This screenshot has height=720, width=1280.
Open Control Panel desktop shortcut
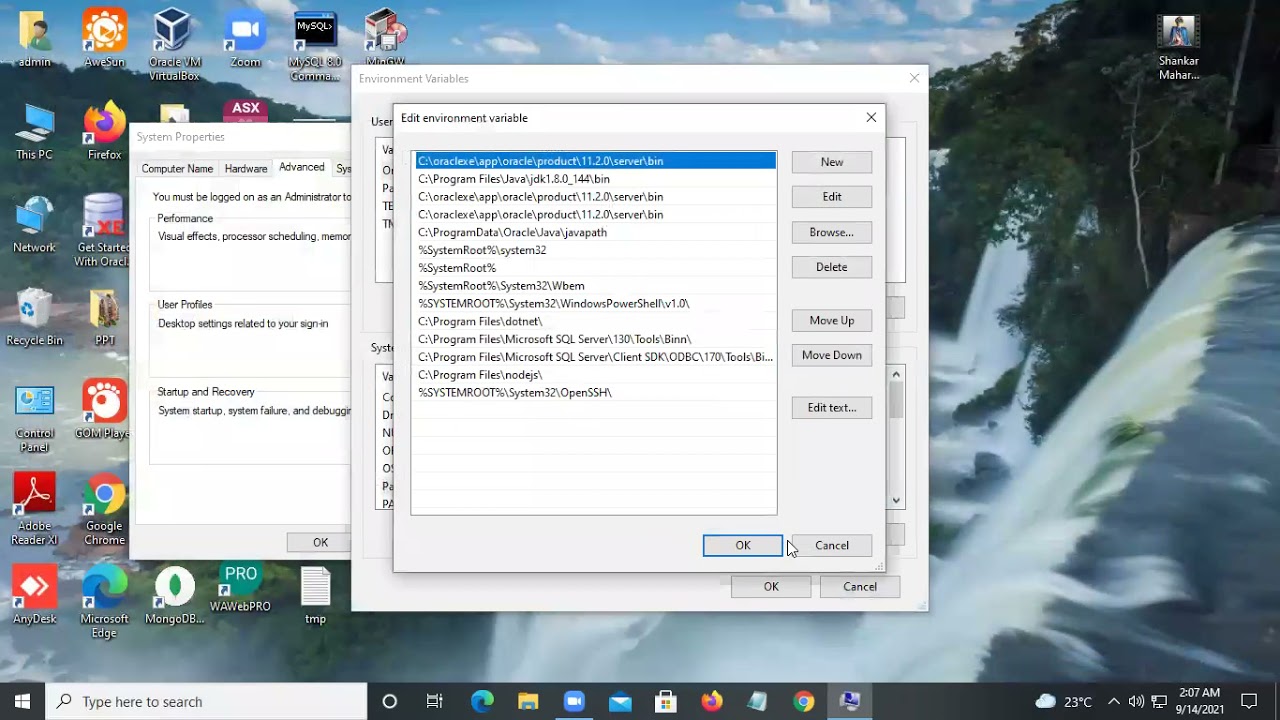(34, 418)
